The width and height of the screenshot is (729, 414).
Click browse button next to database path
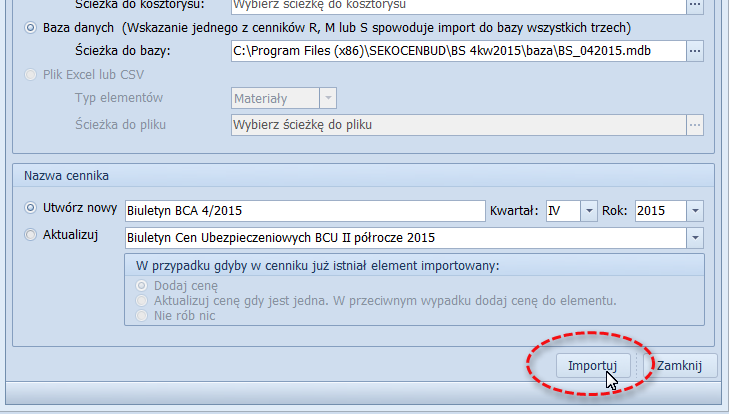tap(695, 50)
